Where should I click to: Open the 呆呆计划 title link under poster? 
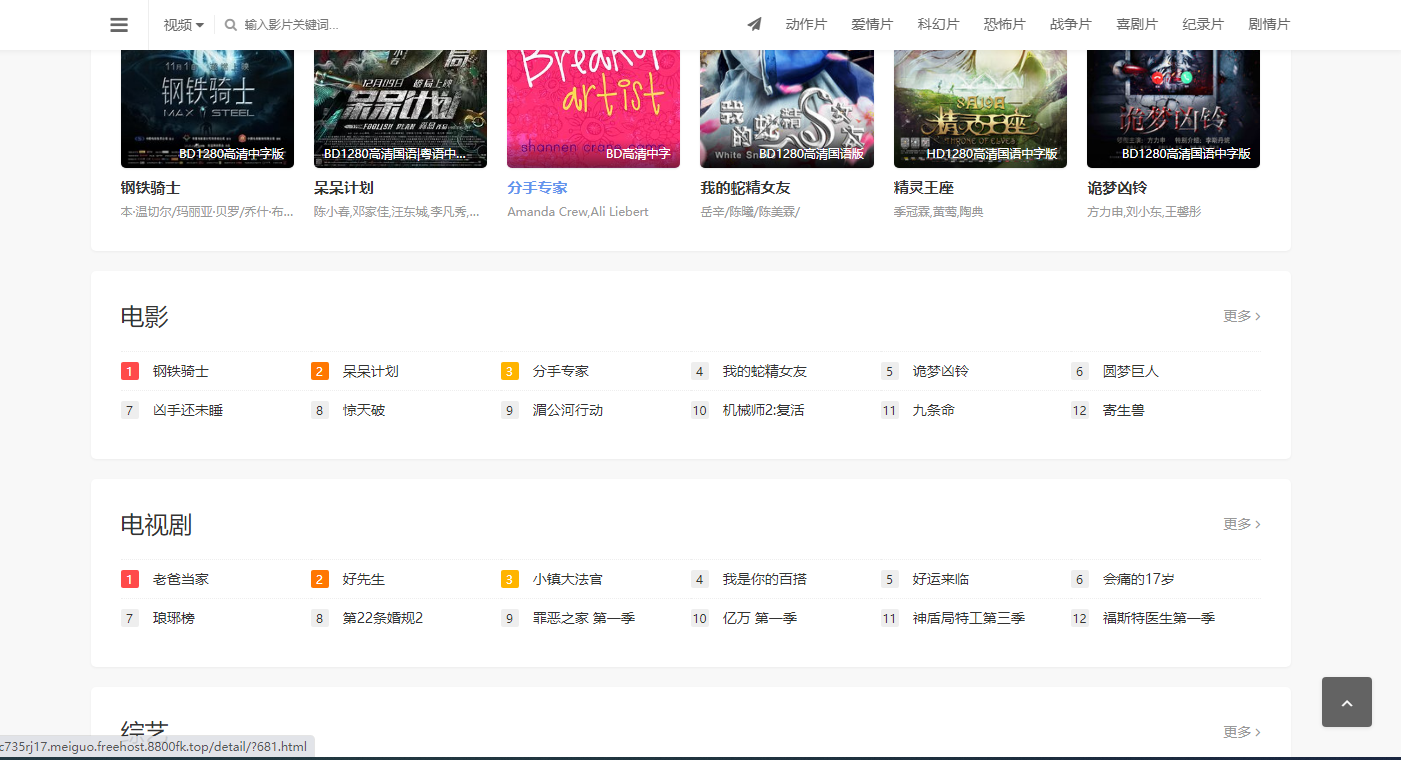[x=344, y=187]
